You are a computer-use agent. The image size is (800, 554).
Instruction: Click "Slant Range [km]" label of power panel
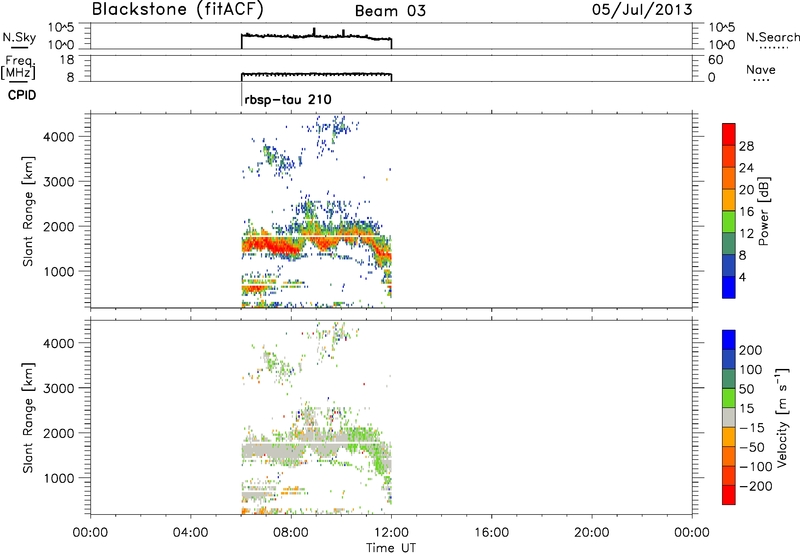tap(28, 211)
